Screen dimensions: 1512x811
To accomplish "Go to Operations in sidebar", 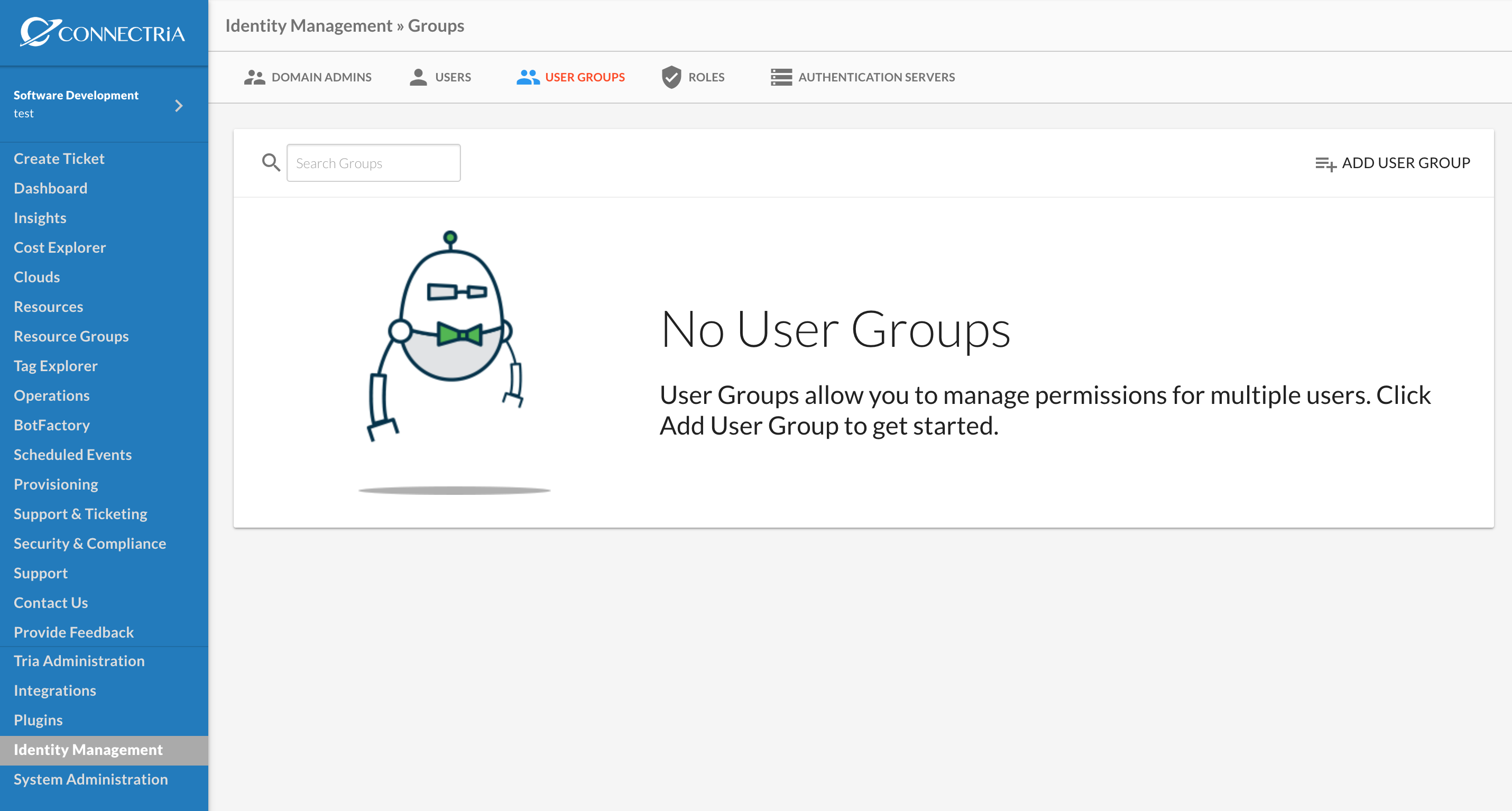I will (52, 395).
